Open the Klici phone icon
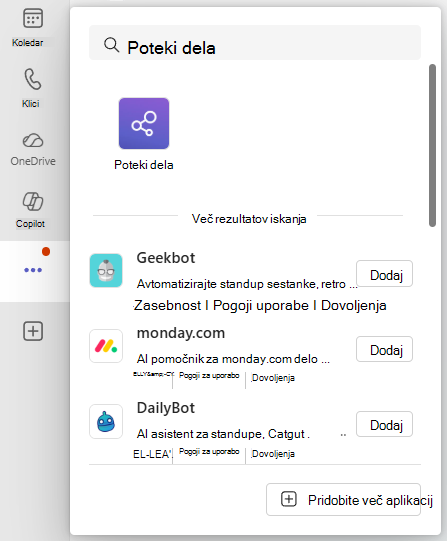Image resolution: width=447 pixels, height=541 pixels. [32, 79]
